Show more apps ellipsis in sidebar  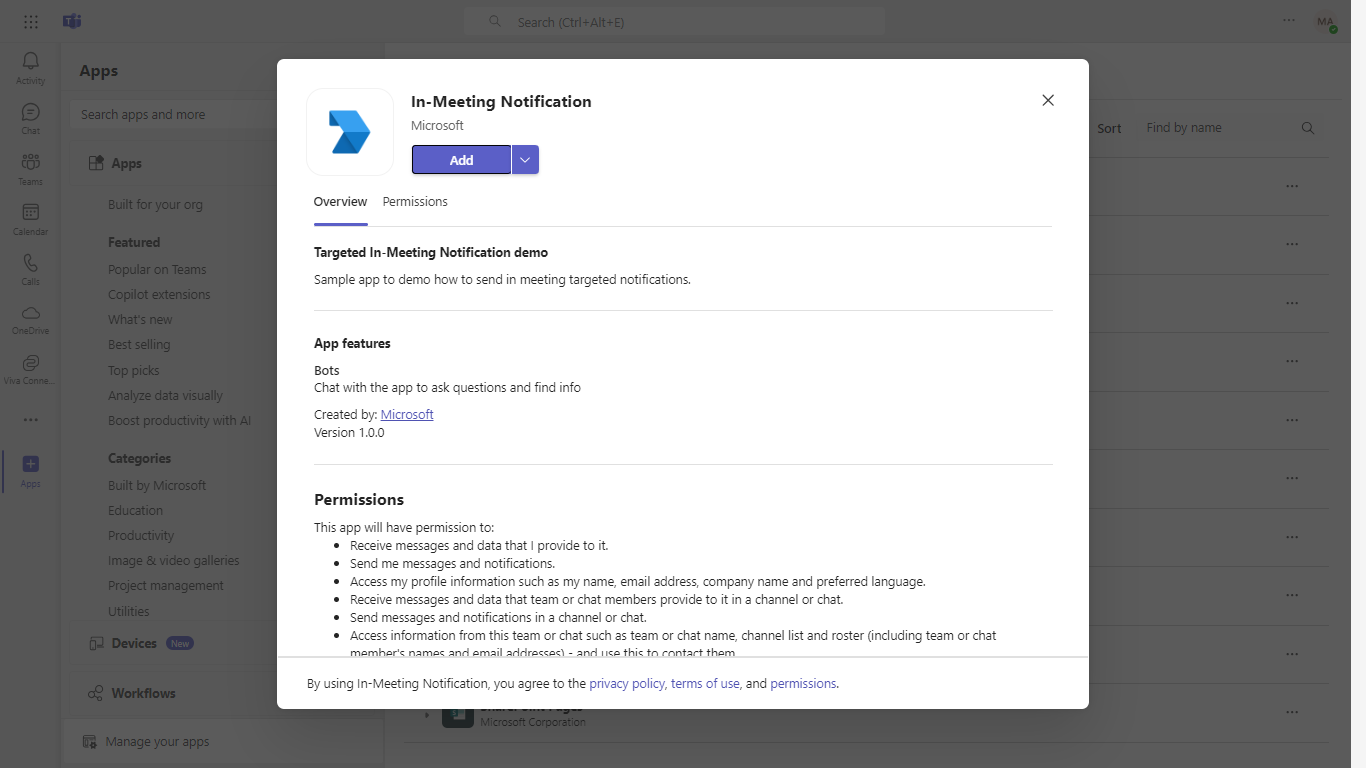(30, 420)
